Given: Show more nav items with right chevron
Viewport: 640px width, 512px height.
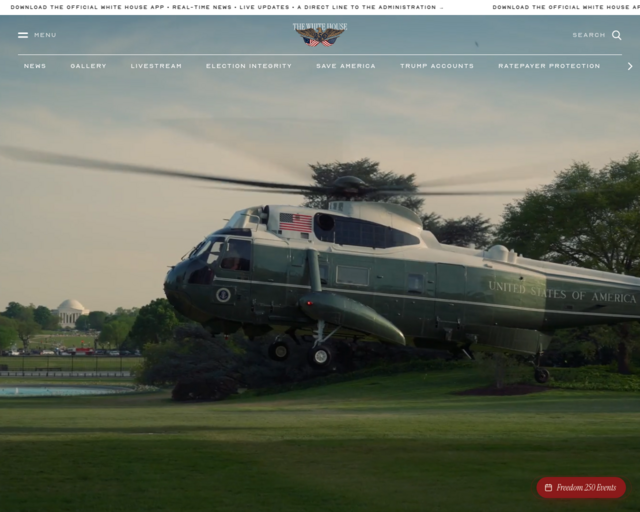Looking at the screenshot, I should pos(630,66).
